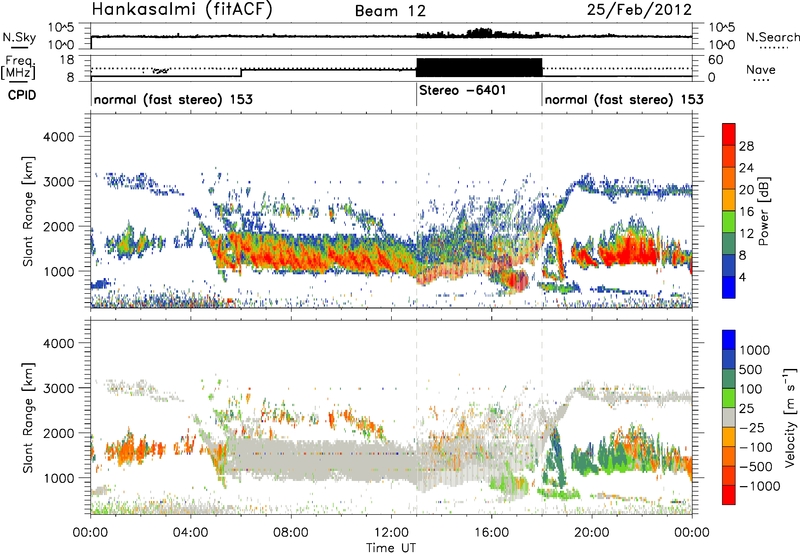
Task: Pick the bottom red Velocity color bar segment
Action: tap(729, 495)
